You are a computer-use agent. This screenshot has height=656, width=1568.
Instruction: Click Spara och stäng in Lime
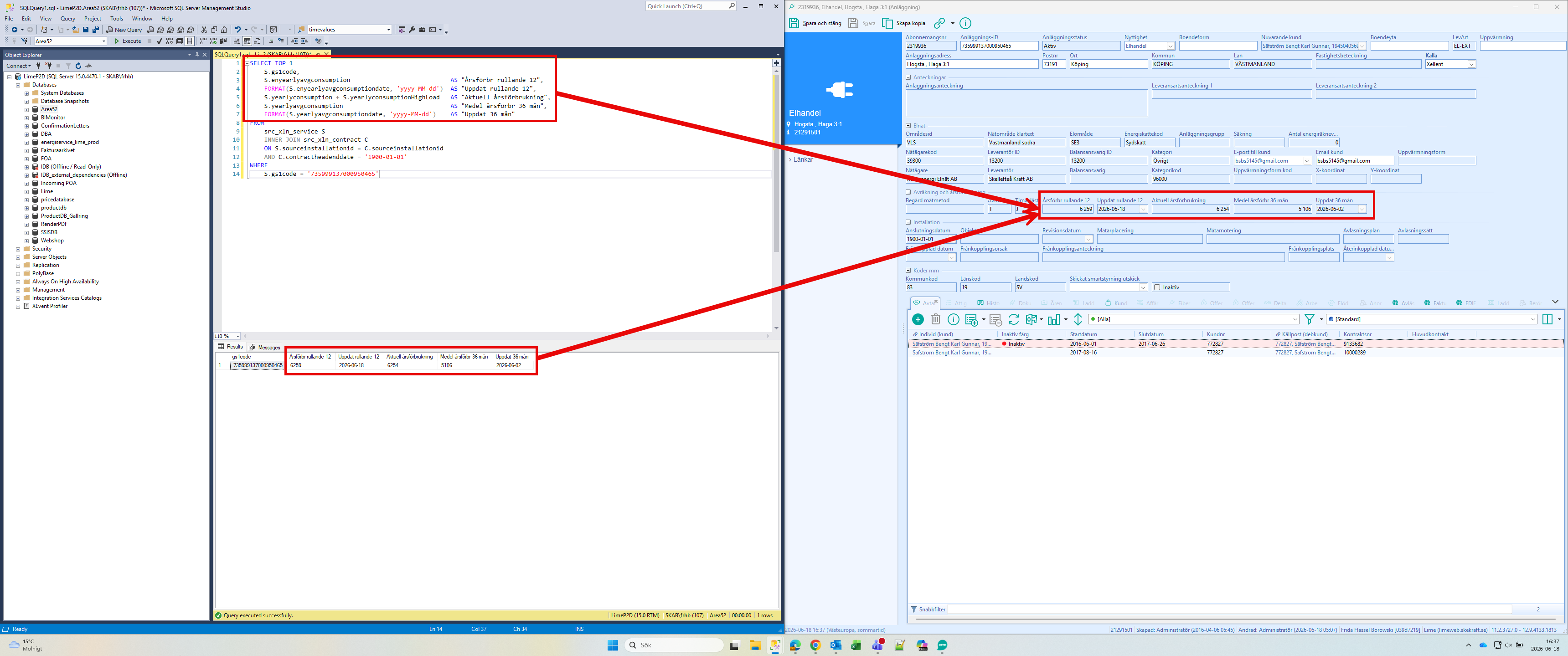point(815,23)
